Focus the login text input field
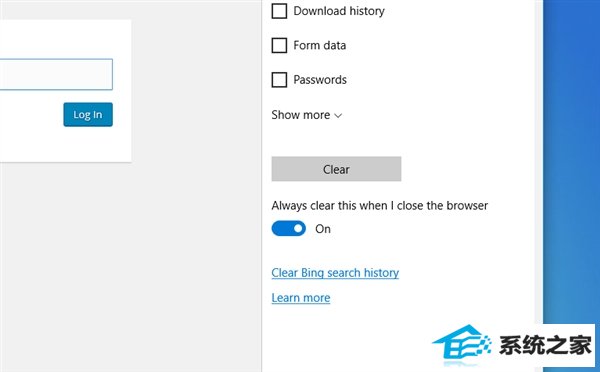 [x=56, y=74]
